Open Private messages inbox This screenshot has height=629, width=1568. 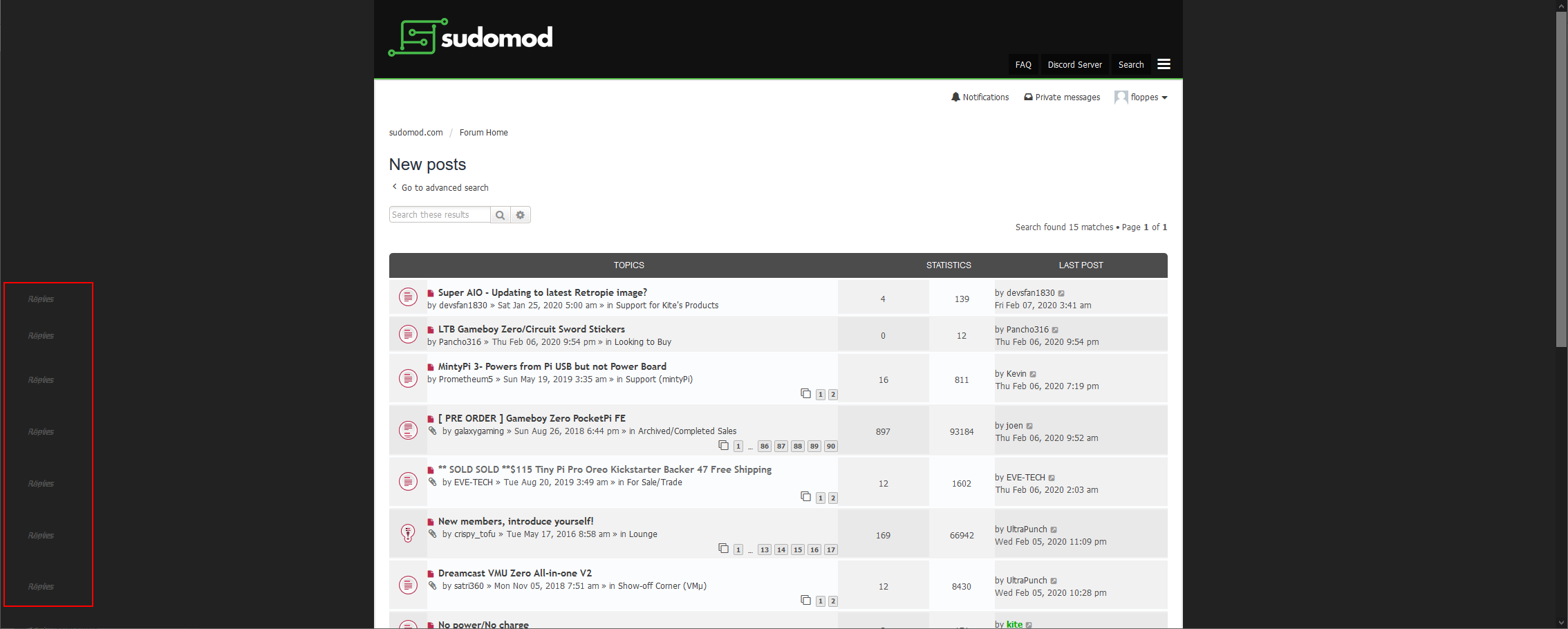[1062, 97]
